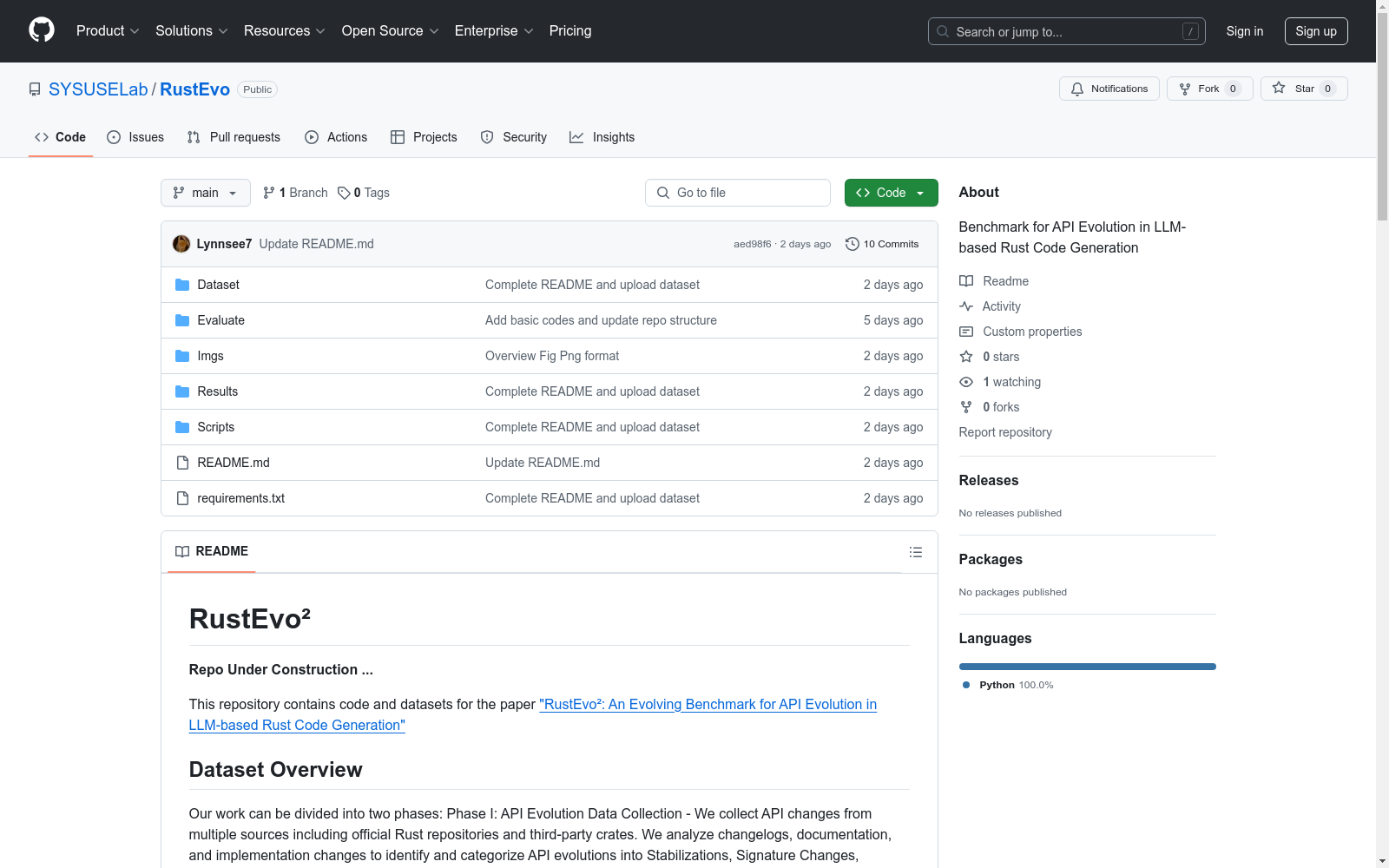Select the README tab header
This screenshot has width=1389, height=868.
(212, 551)
